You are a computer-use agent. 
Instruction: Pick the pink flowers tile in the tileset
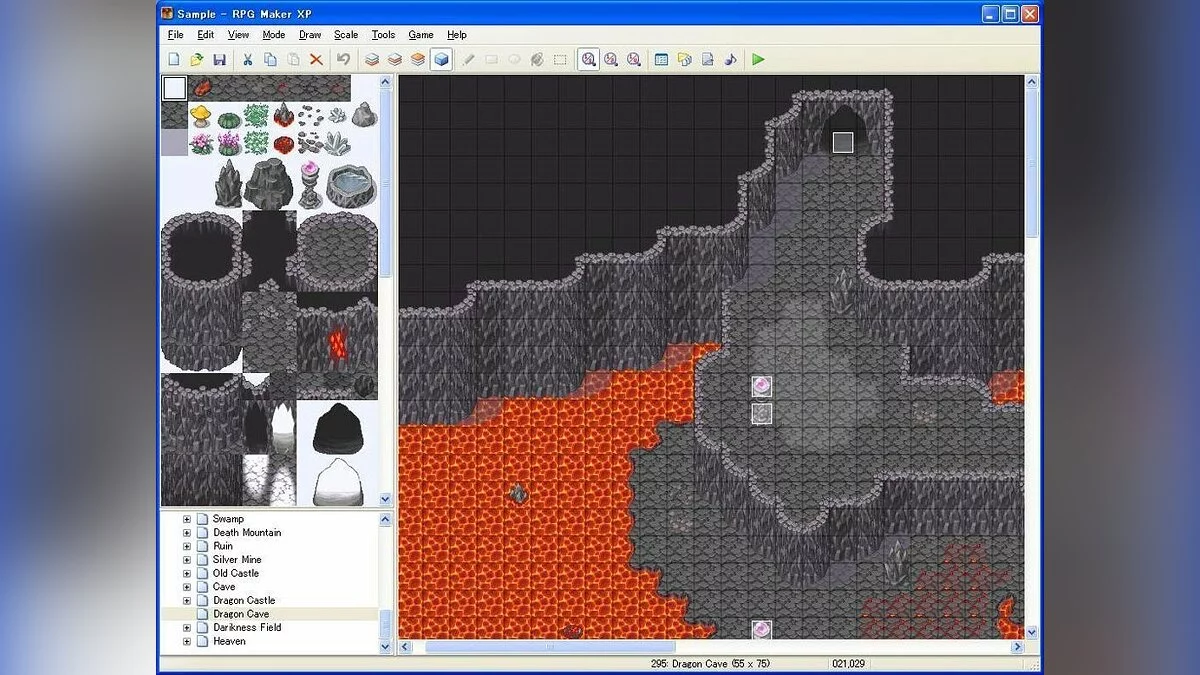[x=201, y=142]
